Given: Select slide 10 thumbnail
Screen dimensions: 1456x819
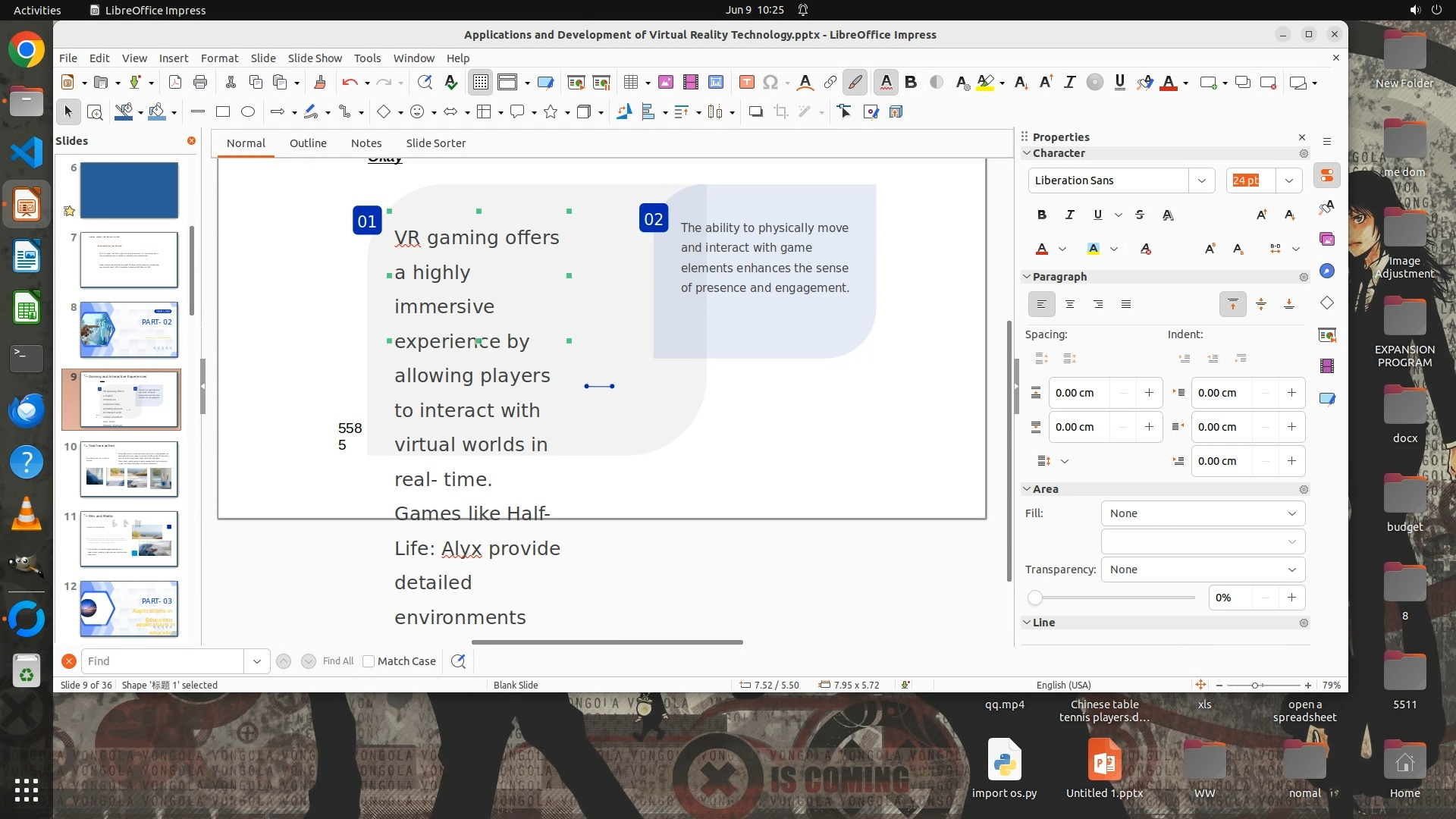Looking at the screenshot, I should 129,469.
